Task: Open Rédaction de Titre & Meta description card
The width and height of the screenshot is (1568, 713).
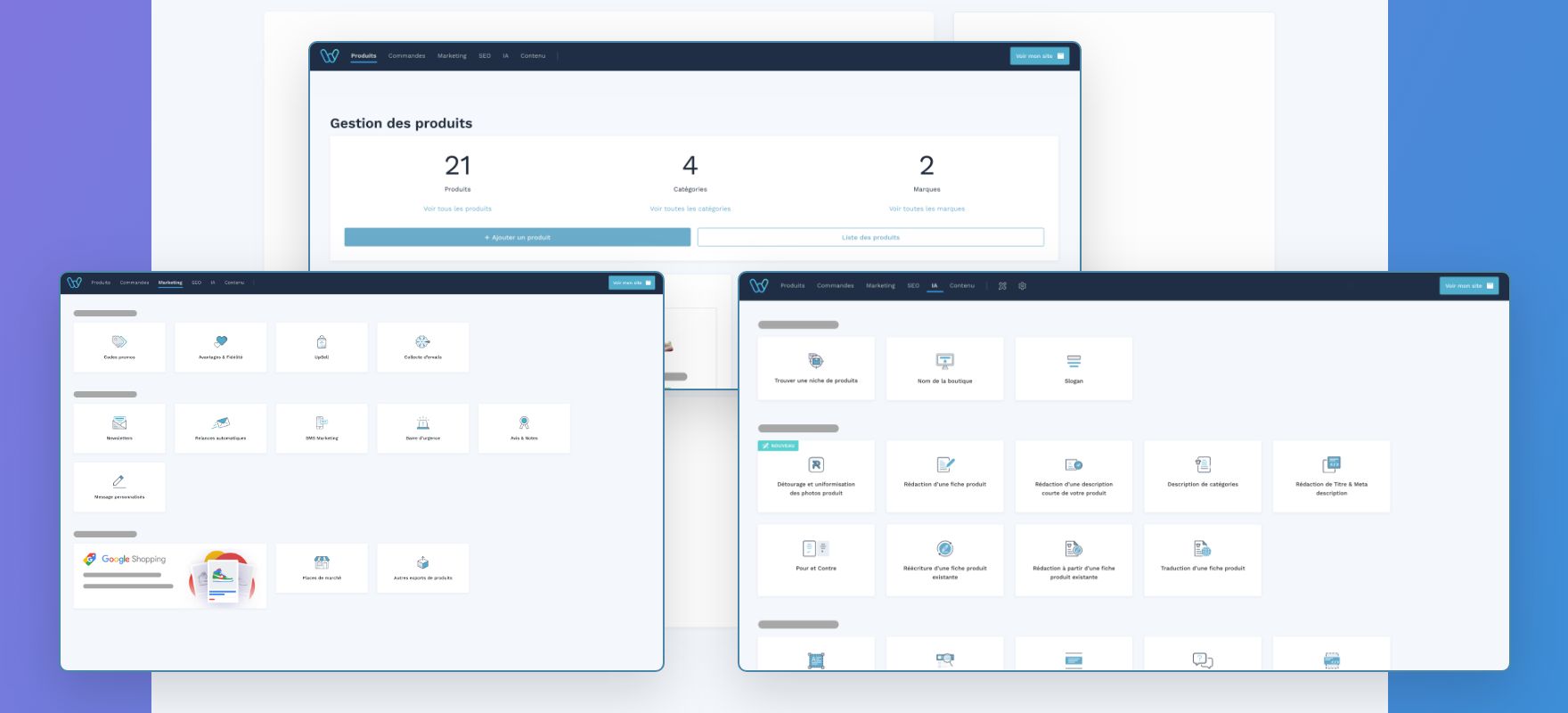Action: pyautogui.click(x=1331, y=477)
